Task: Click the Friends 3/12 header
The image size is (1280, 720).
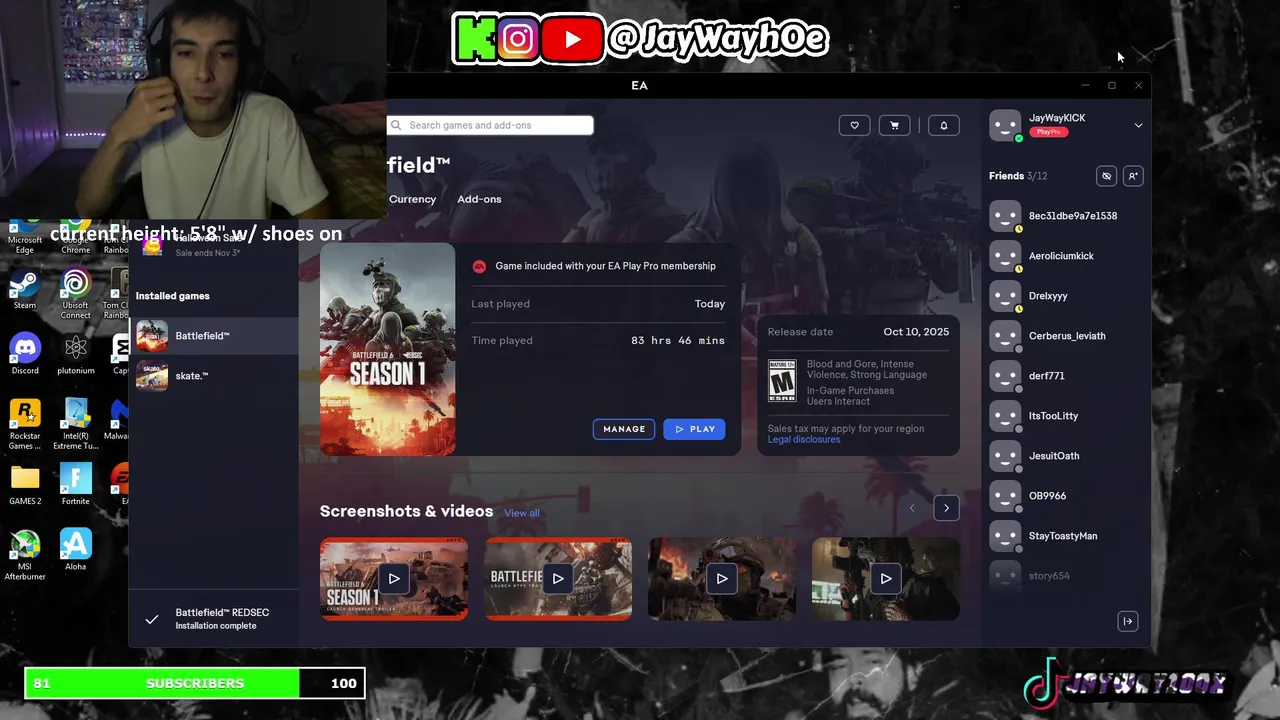Action: [1018, 176]
